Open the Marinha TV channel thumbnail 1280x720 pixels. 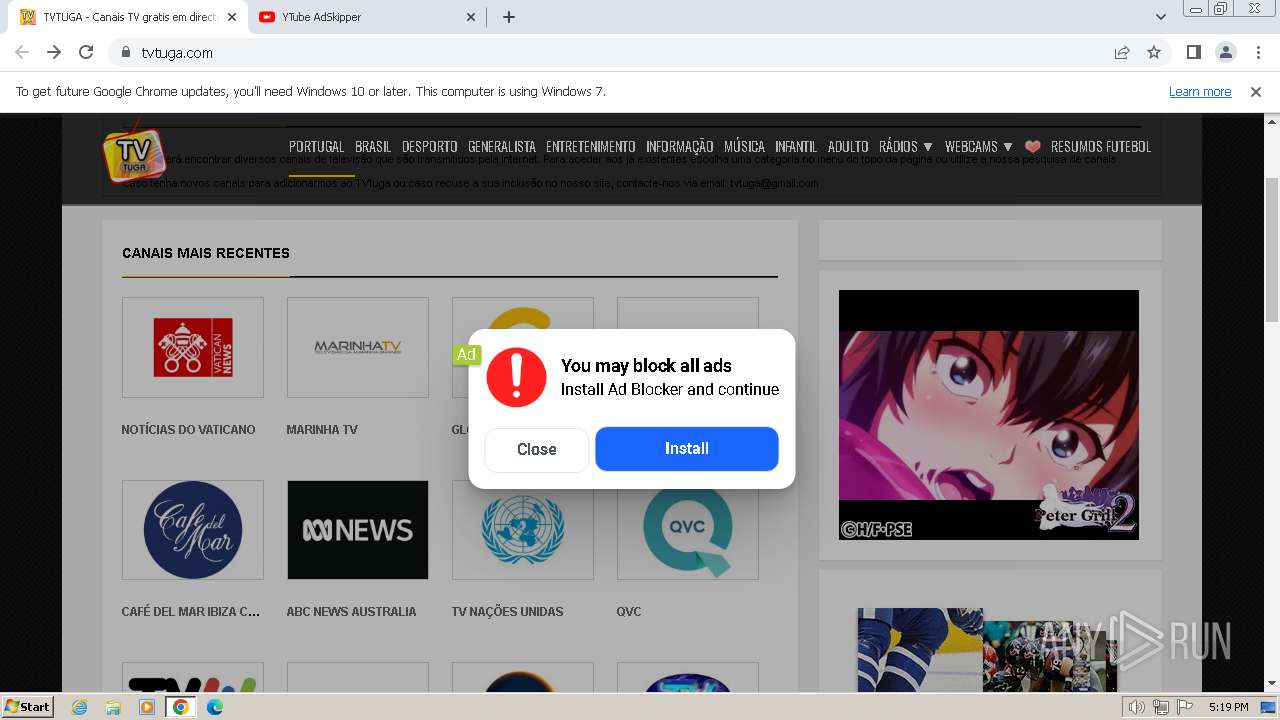coord(358,347)
